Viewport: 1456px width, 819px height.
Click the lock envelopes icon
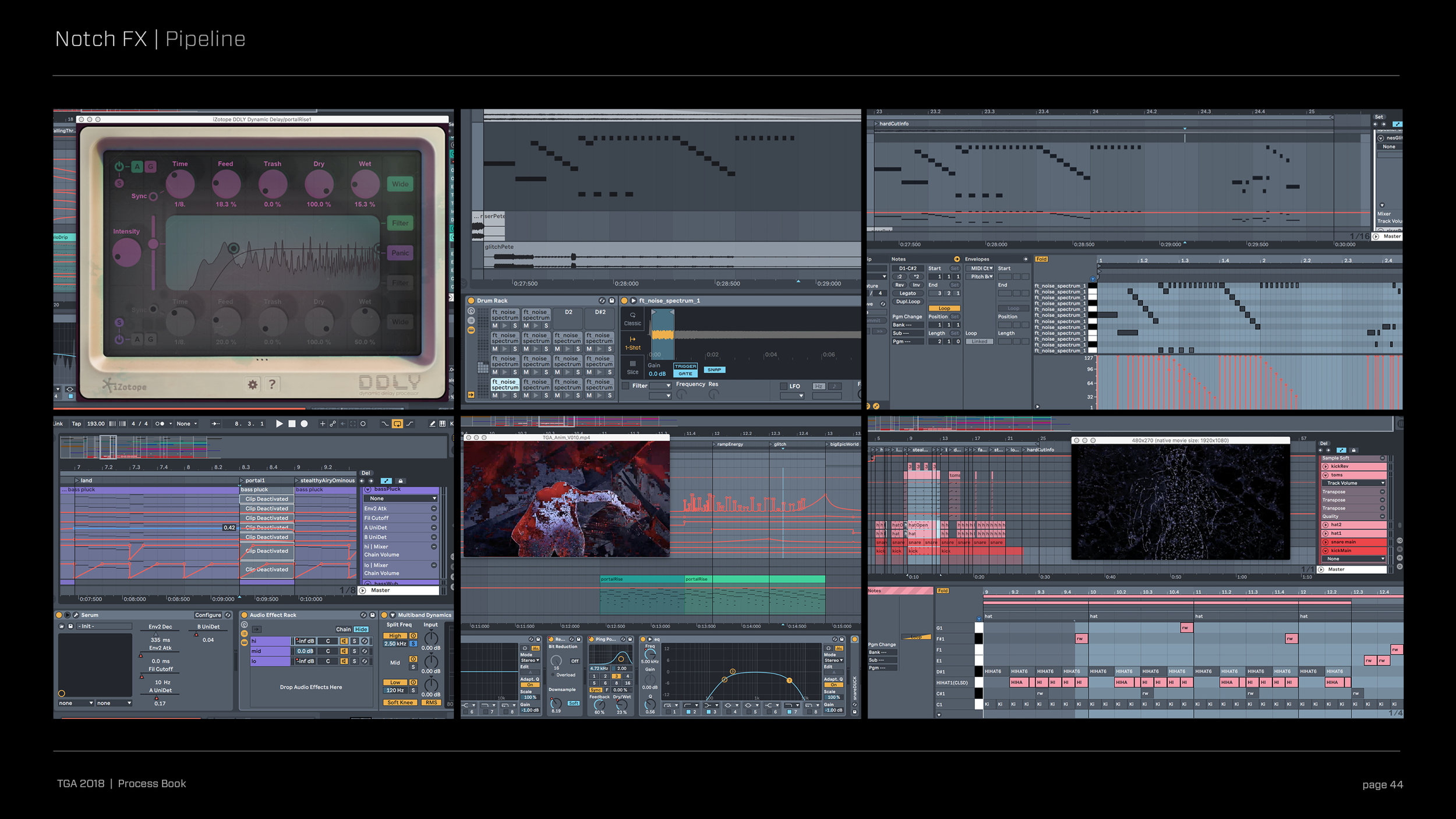401,481
